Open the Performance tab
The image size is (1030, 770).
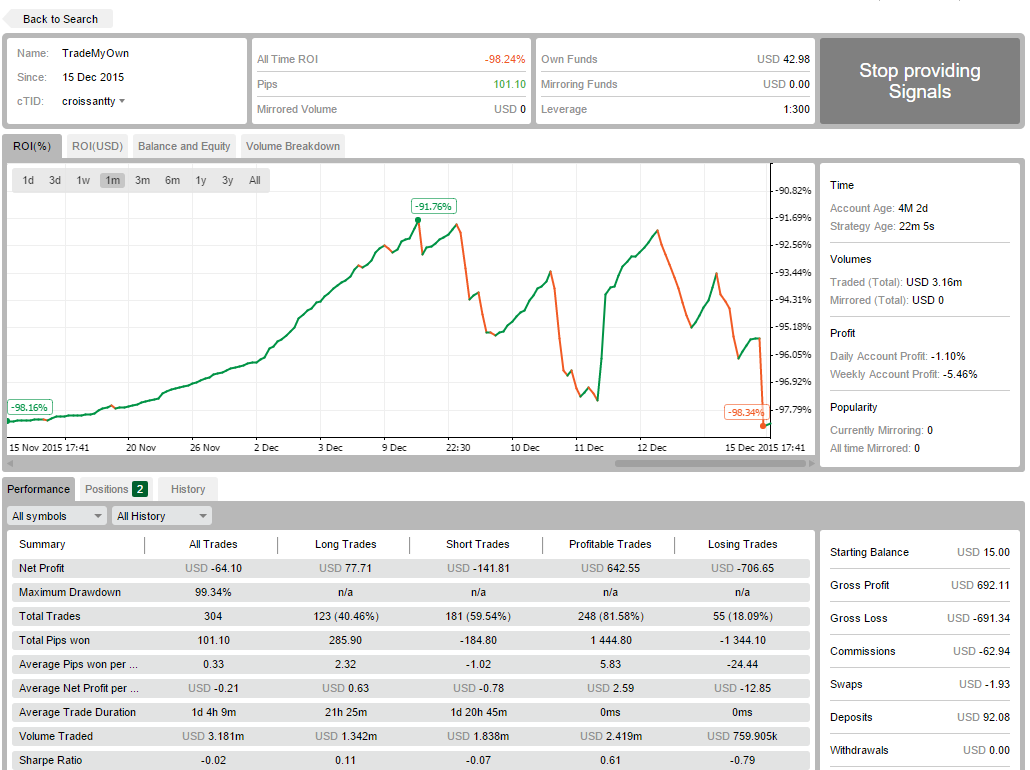38,489
